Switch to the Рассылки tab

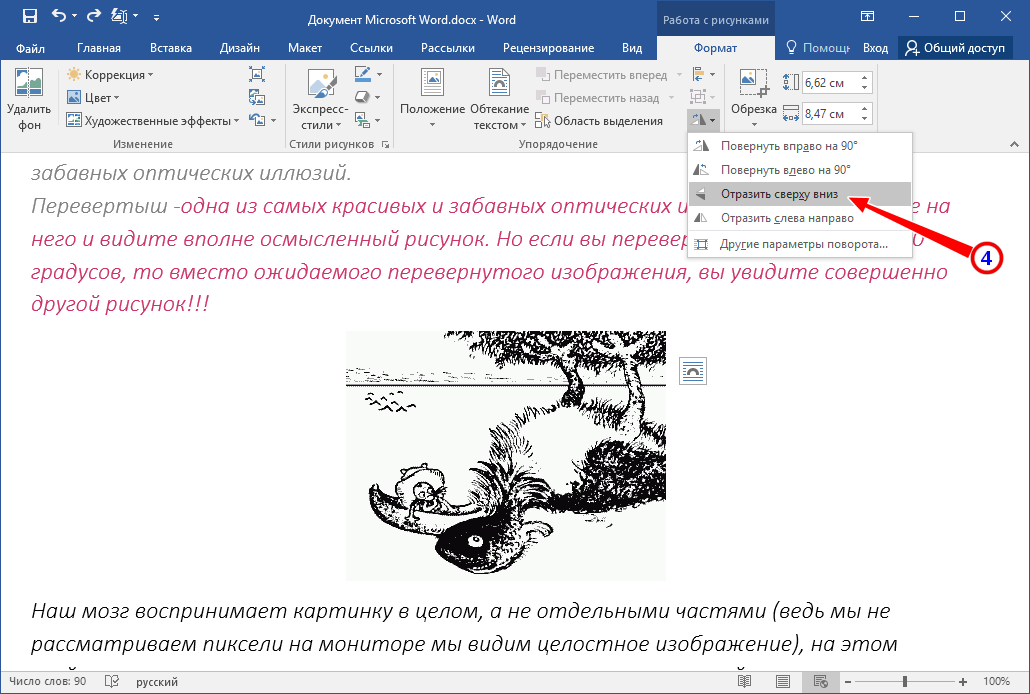[448, 48]
